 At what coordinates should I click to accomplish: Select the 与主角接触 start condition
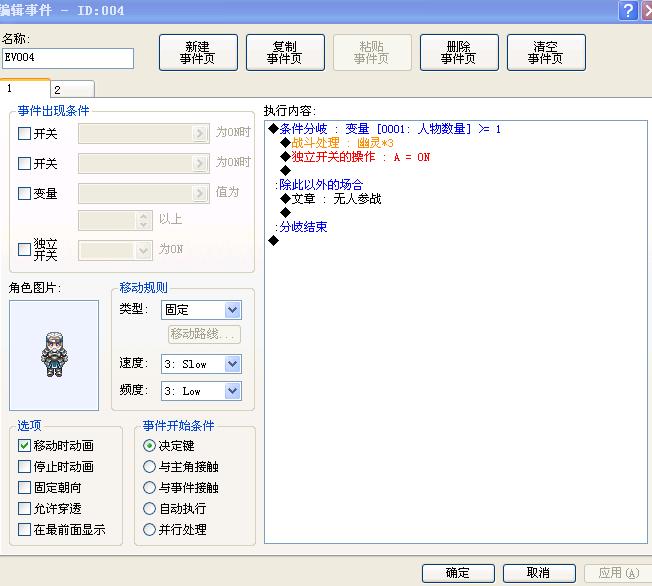pos(149,467)
